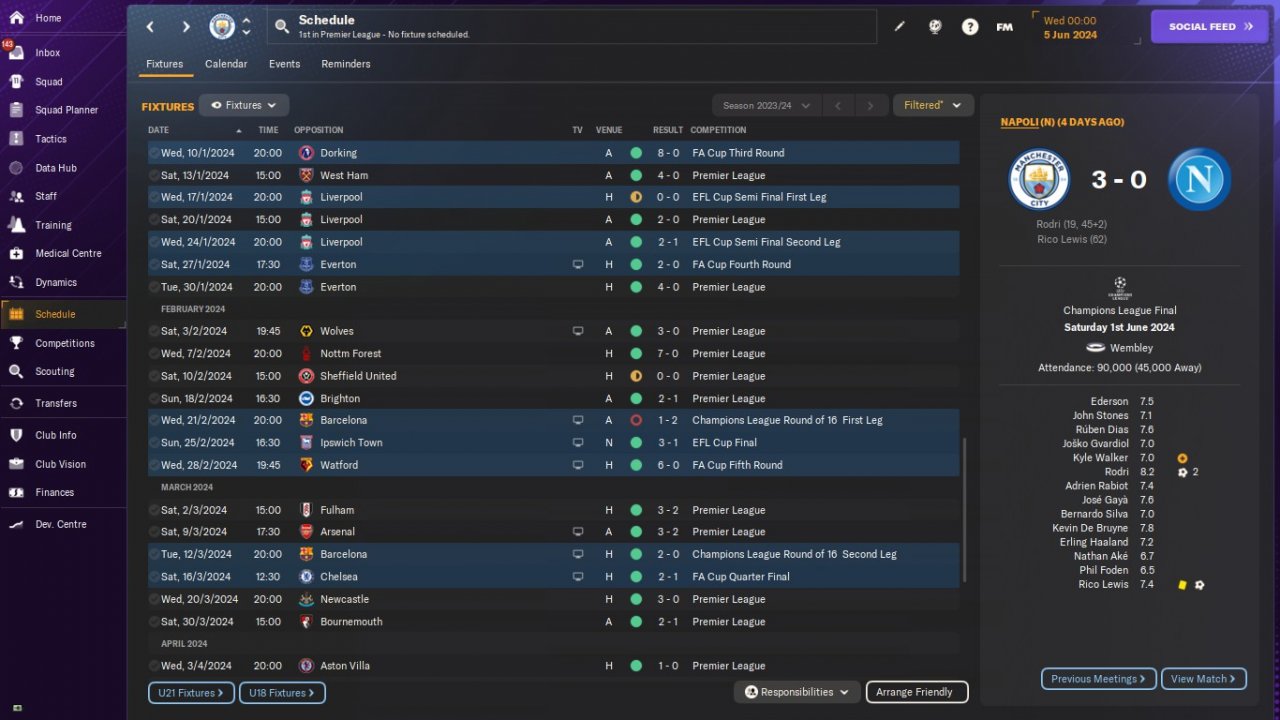
Task: Go back with the top-bar left arrow
Action: tap(150, 26)
